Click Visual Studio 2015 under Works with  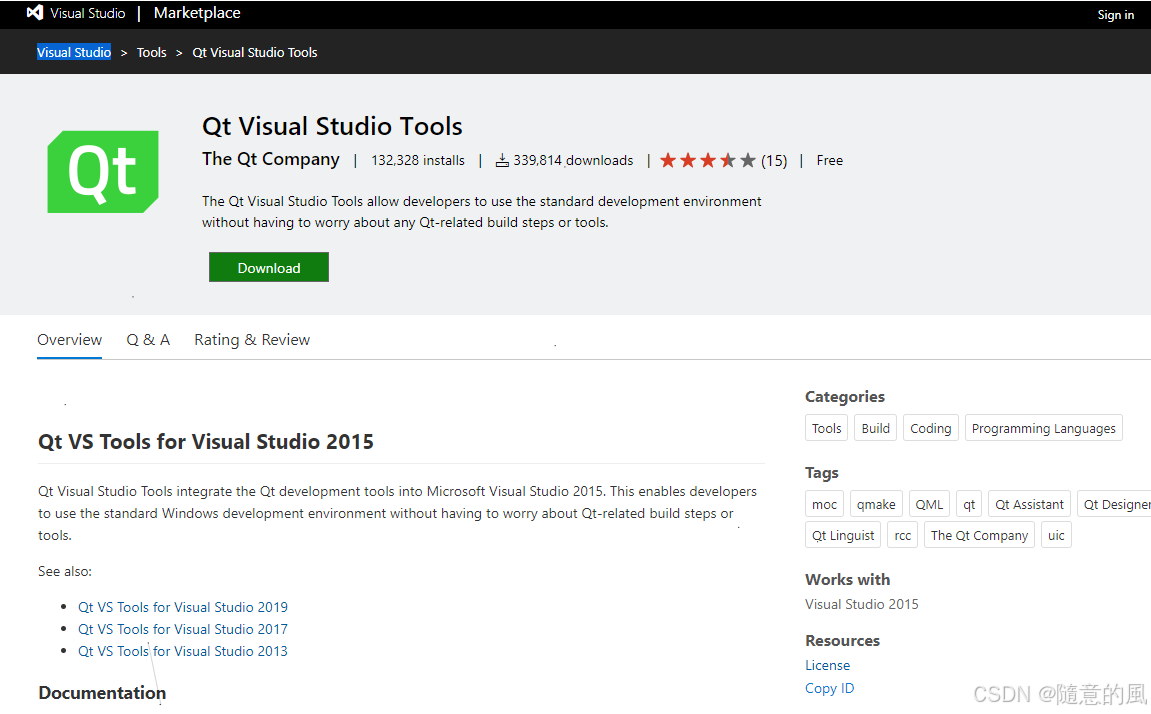click(862, 604)
